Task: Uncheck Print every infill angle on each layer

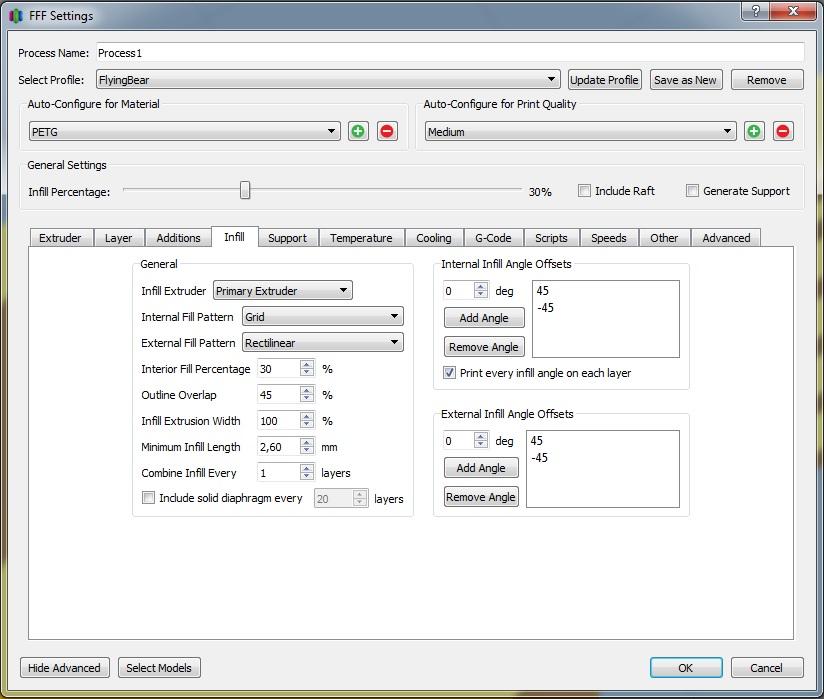Action: 450,373
